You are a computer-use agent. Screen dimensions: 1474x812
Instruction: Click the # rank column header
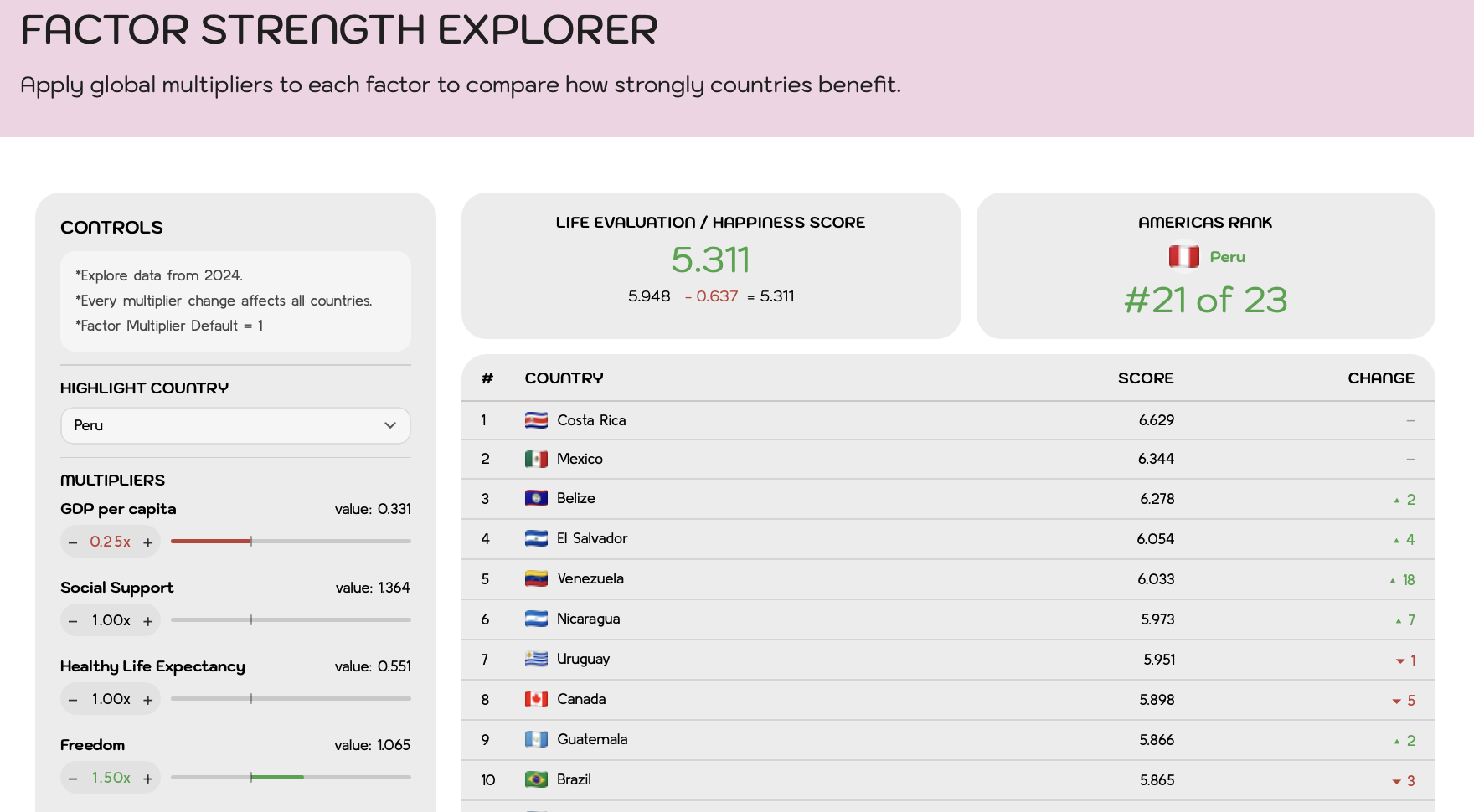pyautogui.click(x=487, y=378)
